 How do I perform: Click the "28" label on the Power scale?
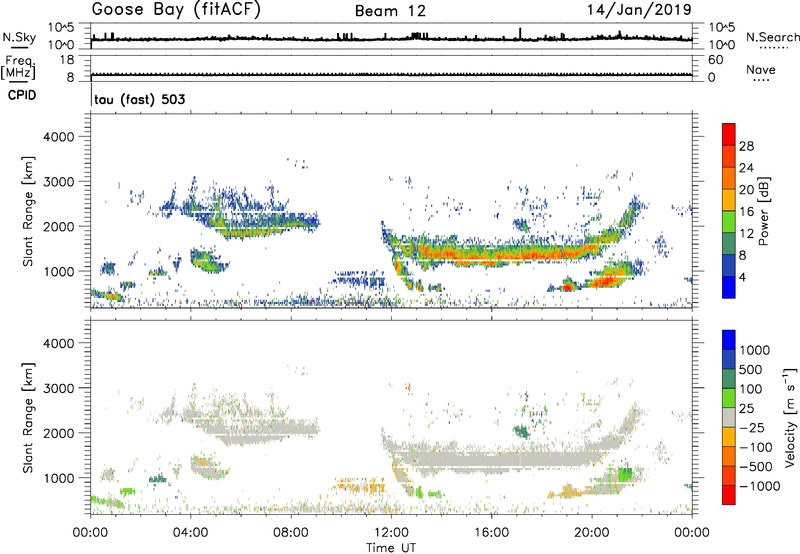(746, 146)
